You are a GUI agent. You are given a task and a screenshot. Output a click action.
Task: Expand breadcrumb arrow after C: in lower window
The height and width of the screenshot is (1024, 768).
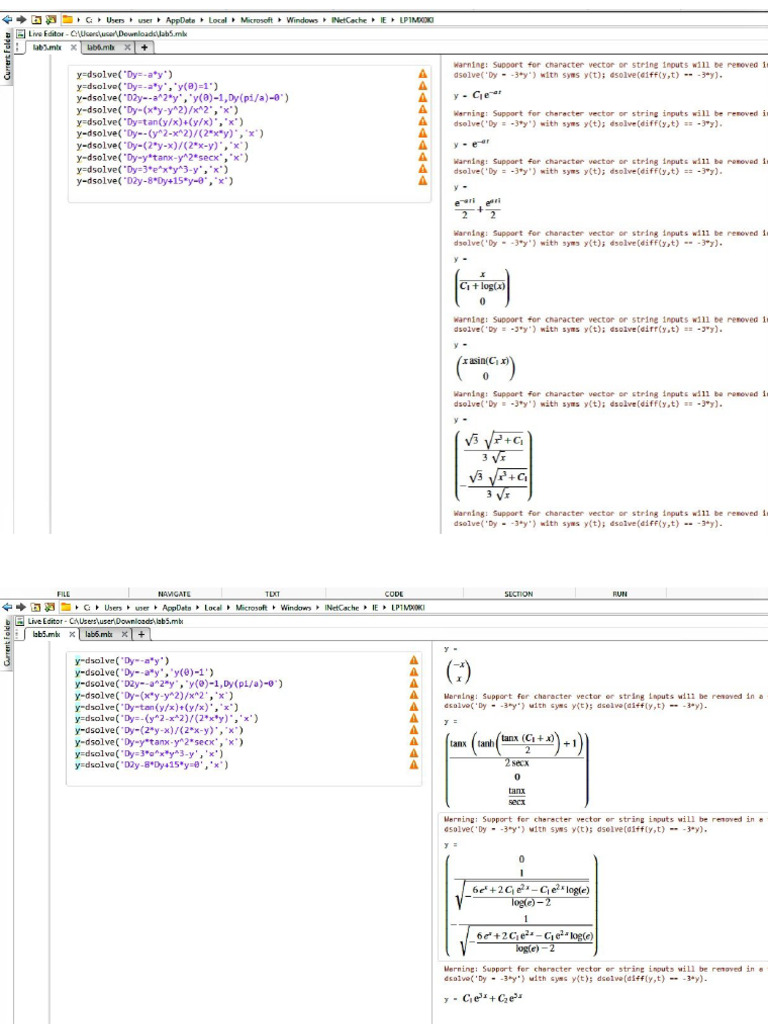[99, 607]
